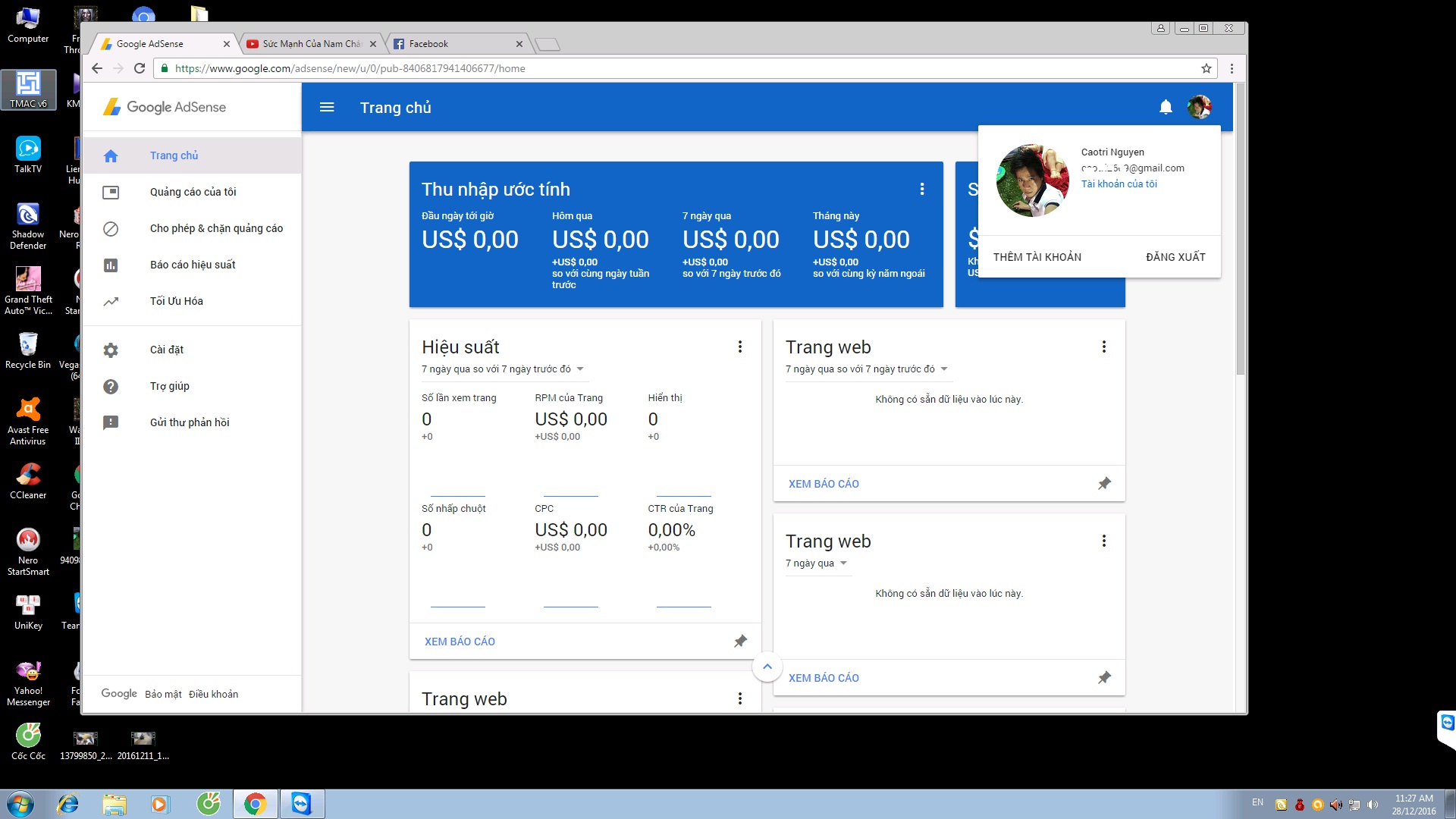The width and height of the screenshot is (1456, 819).
Task: Click the Trợ giúp help icon
Action: click(111, 386)
